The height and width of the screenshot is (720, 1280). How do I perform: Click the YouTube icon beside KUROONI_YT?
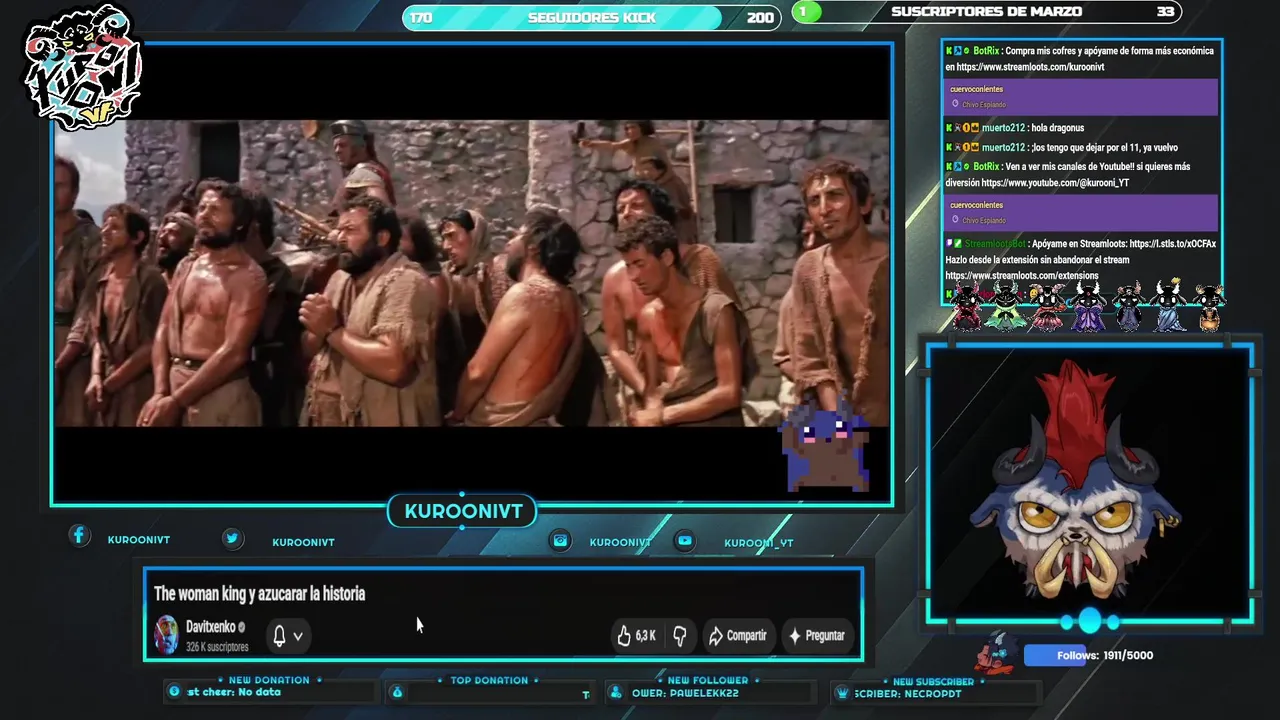point(685,541)
